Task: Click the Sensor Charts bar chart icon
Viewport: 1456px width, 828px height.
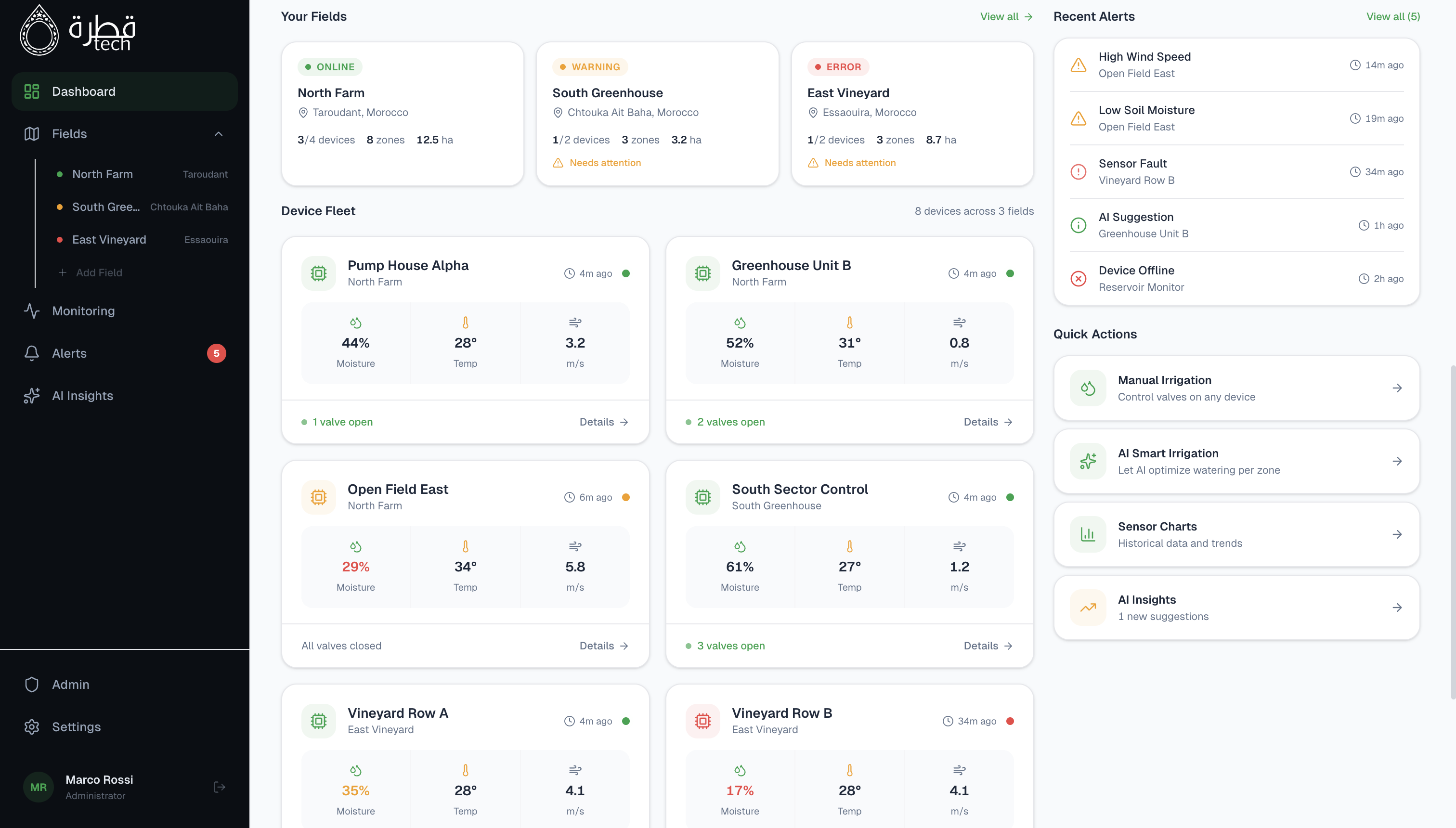Action: [x=1088, y=534]
